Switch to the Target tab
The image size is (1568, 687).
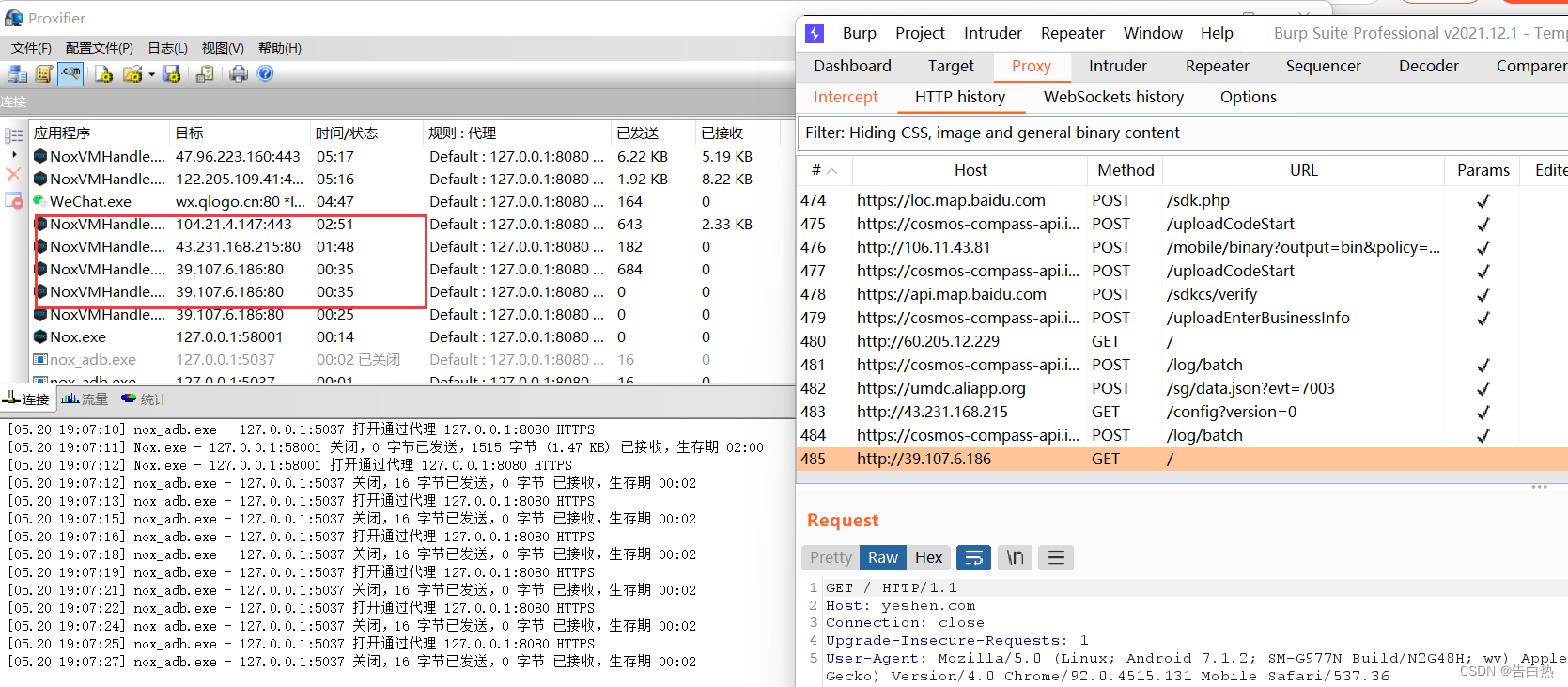[x=951, y=66]
